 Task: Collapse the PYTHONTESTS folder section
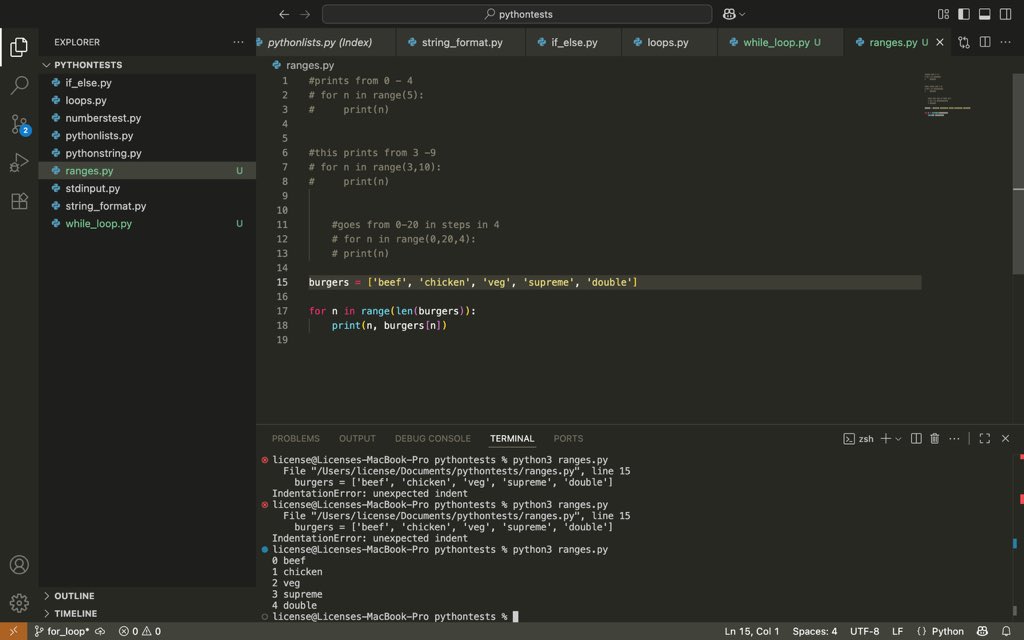pyautogui.click(x=148, y=65)
